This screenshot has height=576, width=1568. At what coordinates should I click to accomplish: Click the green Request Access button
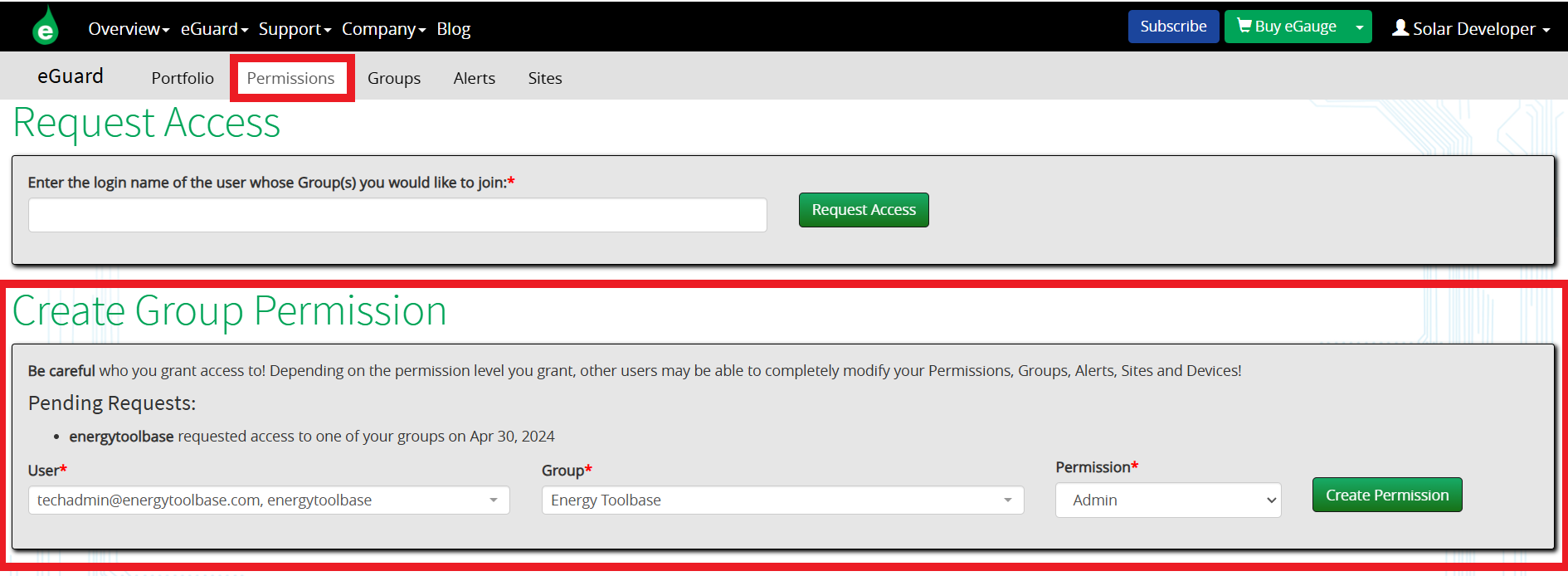pos(864,210)
